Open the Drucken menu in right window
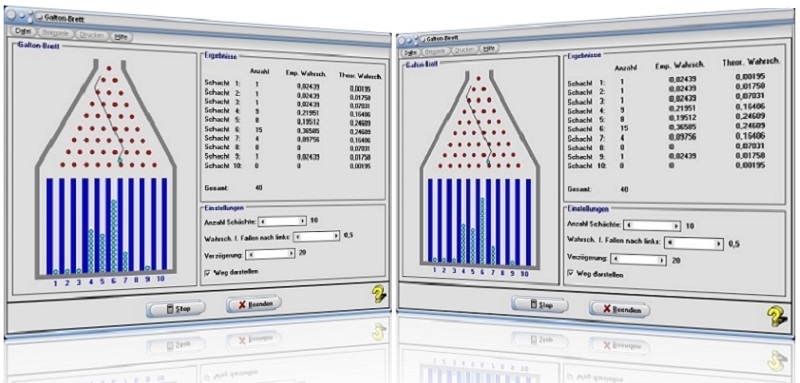800x383 pixels. click(464, 50)
